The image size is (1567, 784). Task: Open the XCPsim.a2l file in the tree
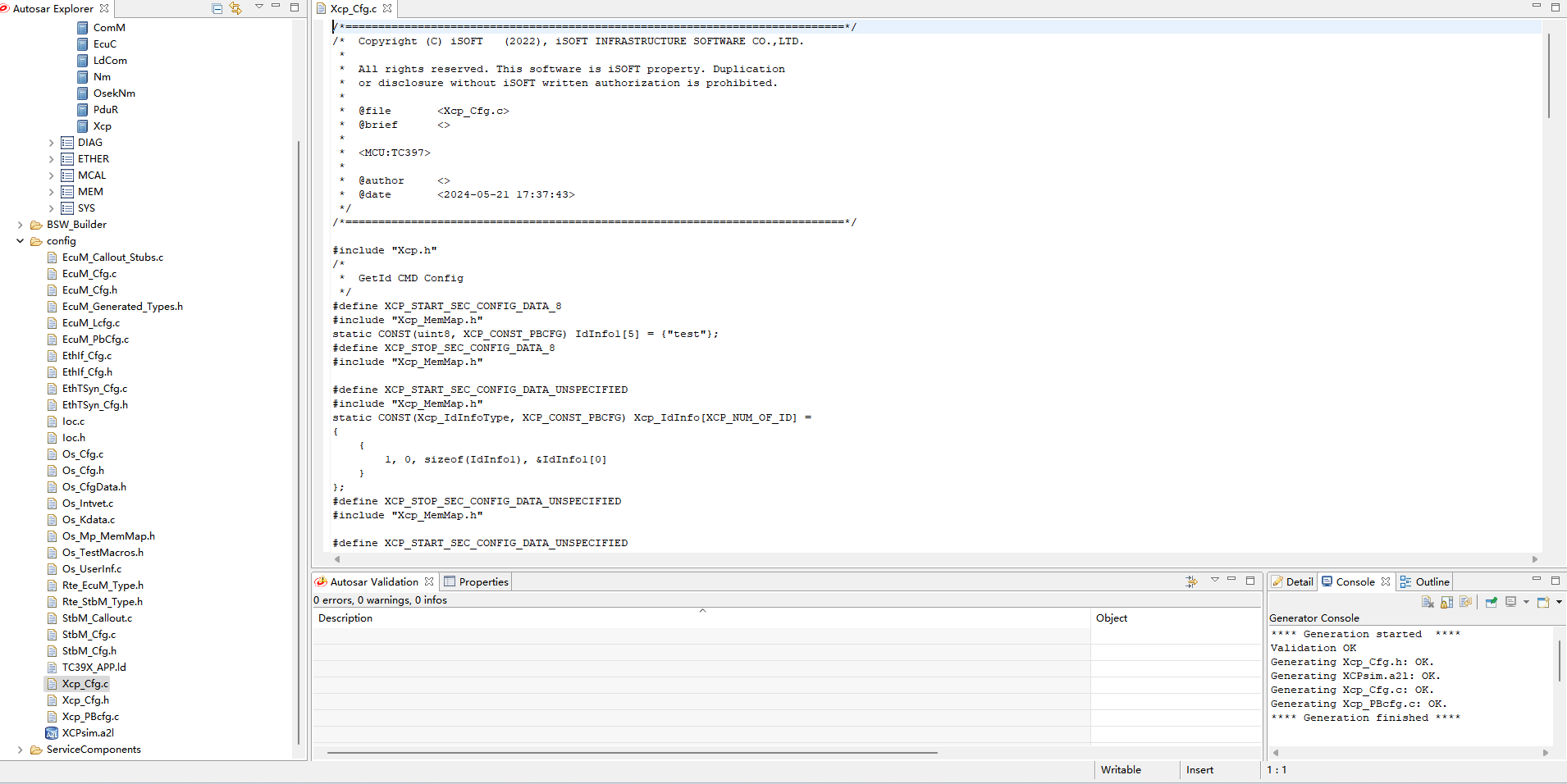pyautogui.click(x=88, y=733)
